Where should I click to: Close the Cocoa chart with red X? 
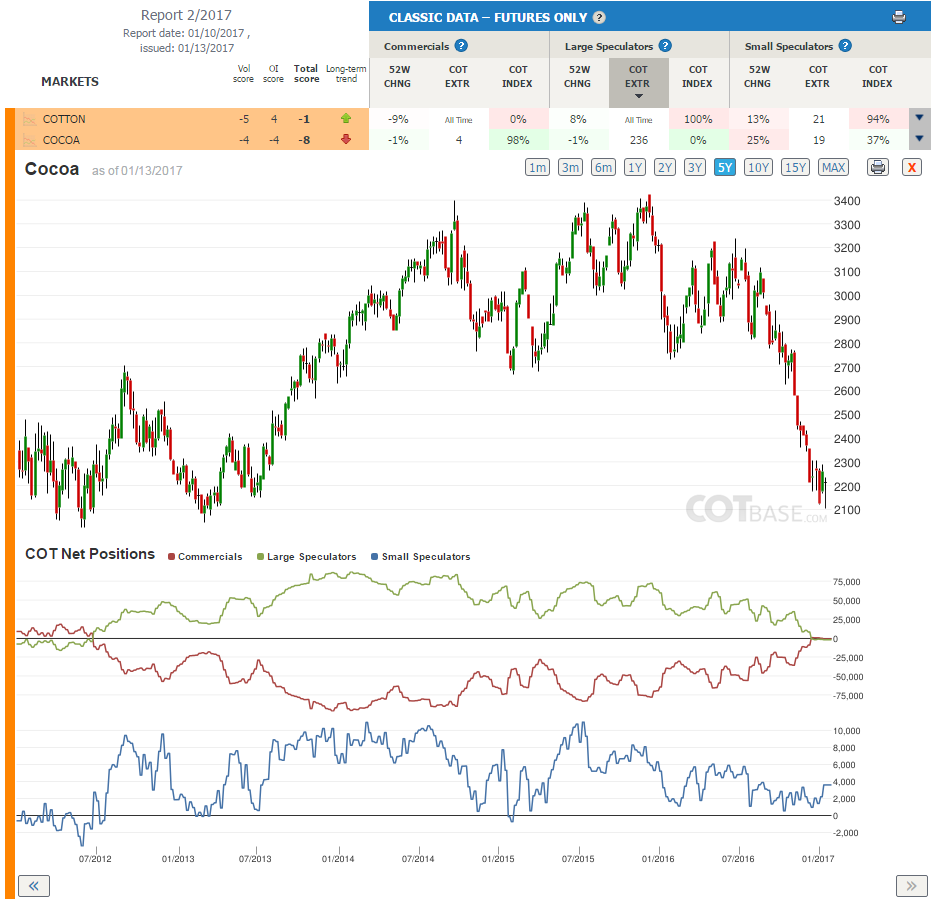[x=911, y=167]
